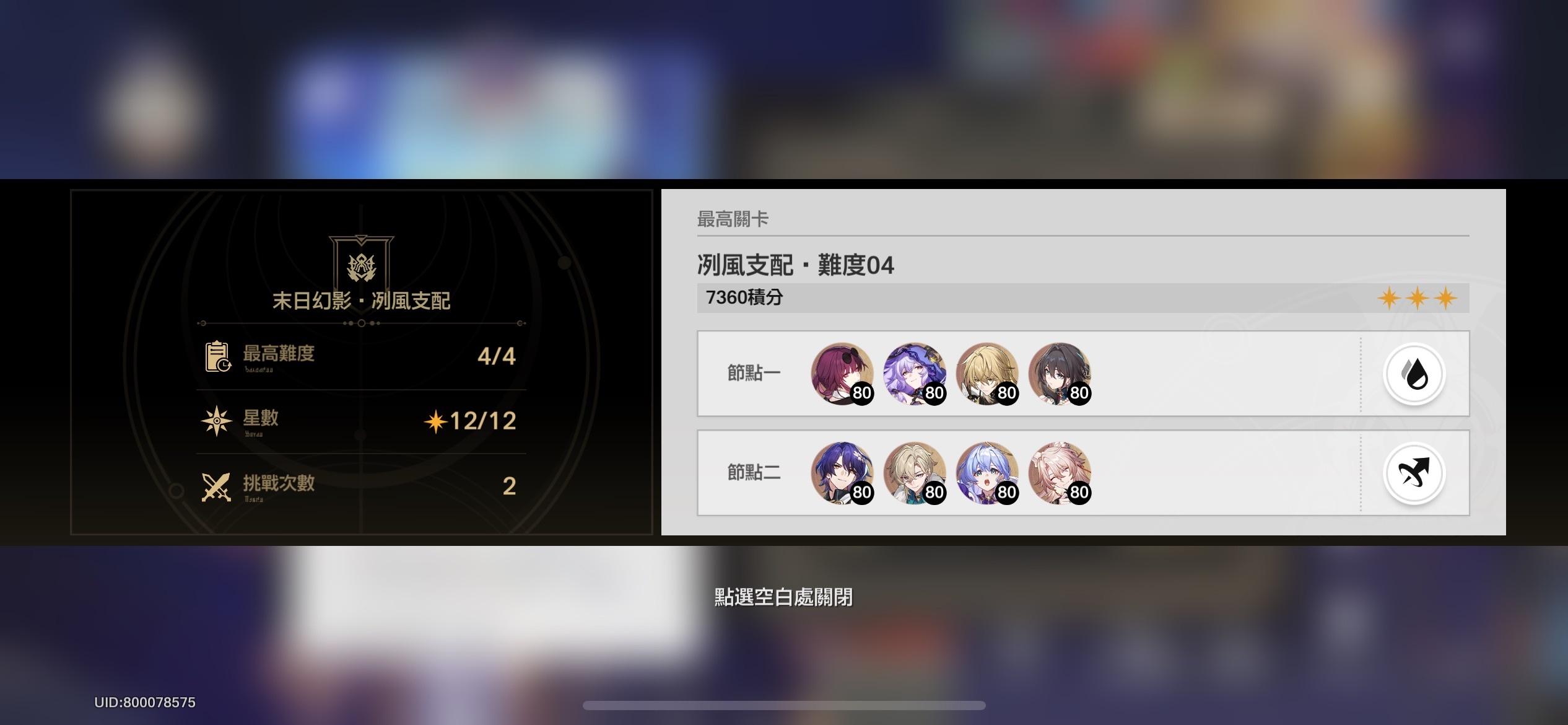Open the water drop buff icon for Node One
Viewport: 1568px width, 725px height.
click(1414, 374)
